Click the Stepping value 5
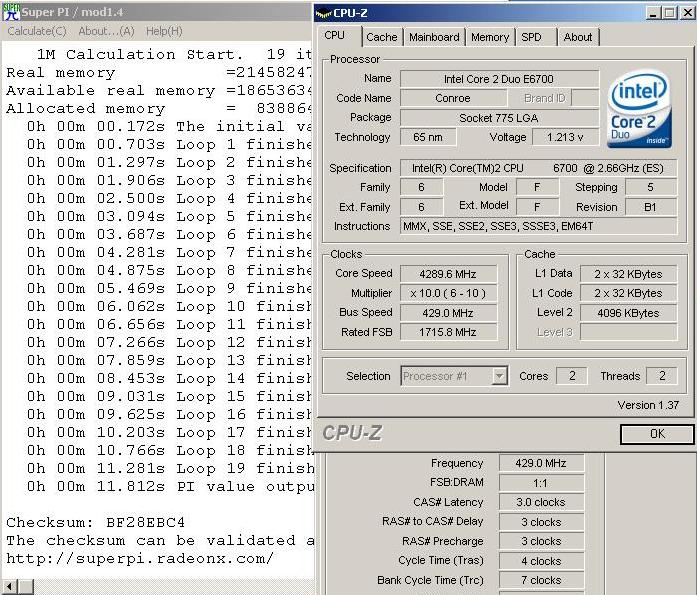 [x=651, y=187]
